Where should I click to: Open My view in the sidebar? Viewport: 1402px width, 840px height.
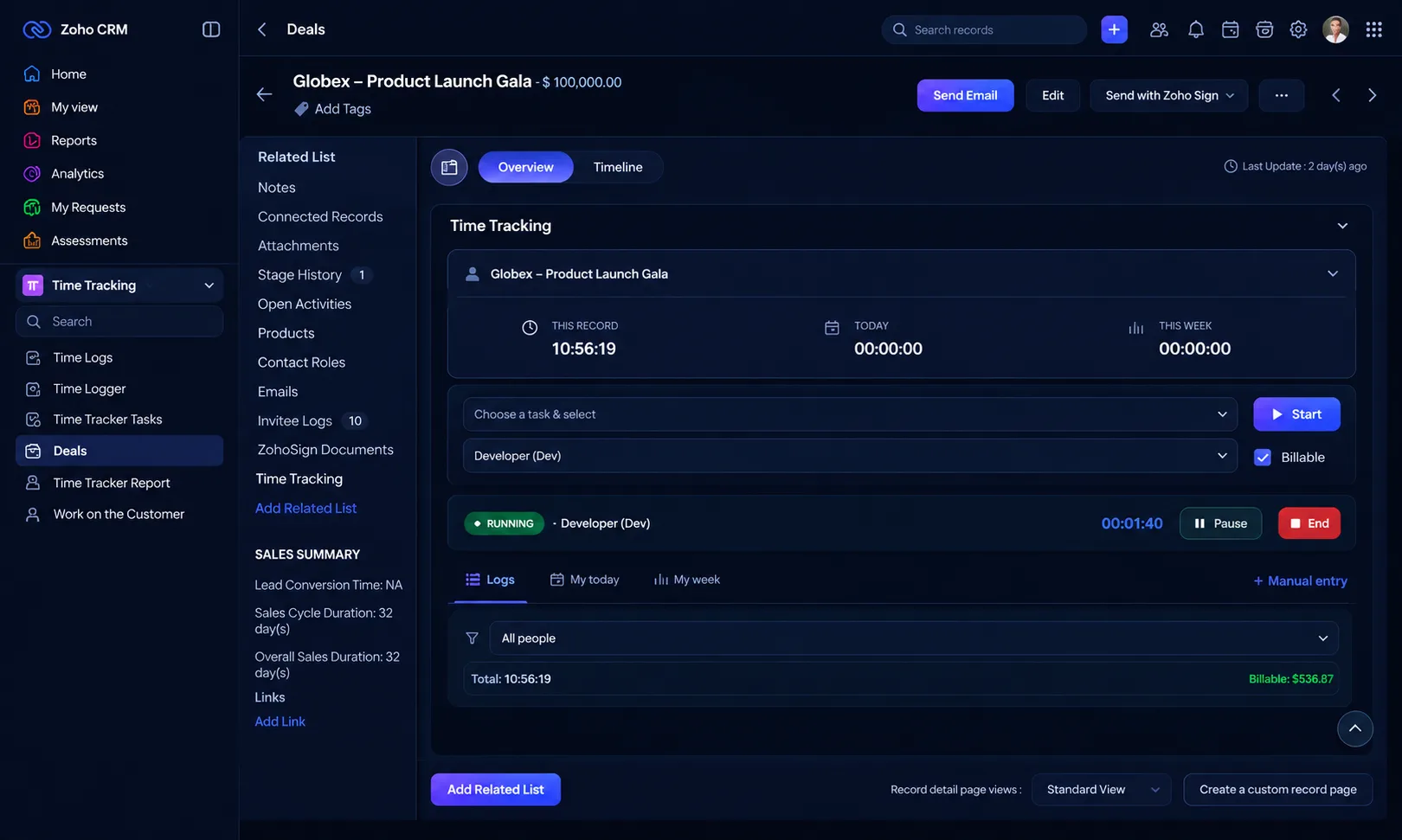[x=74, y=107]
